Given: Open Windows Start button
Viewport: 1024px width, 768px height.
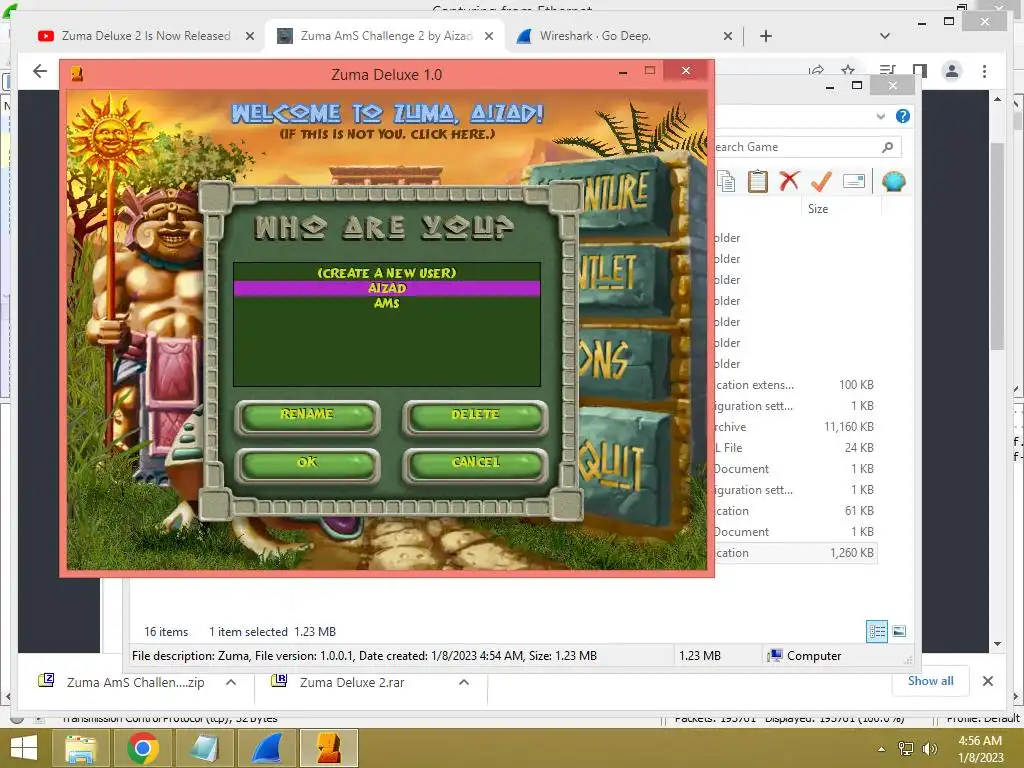Looking at the screenshot, I should point(24,748).
